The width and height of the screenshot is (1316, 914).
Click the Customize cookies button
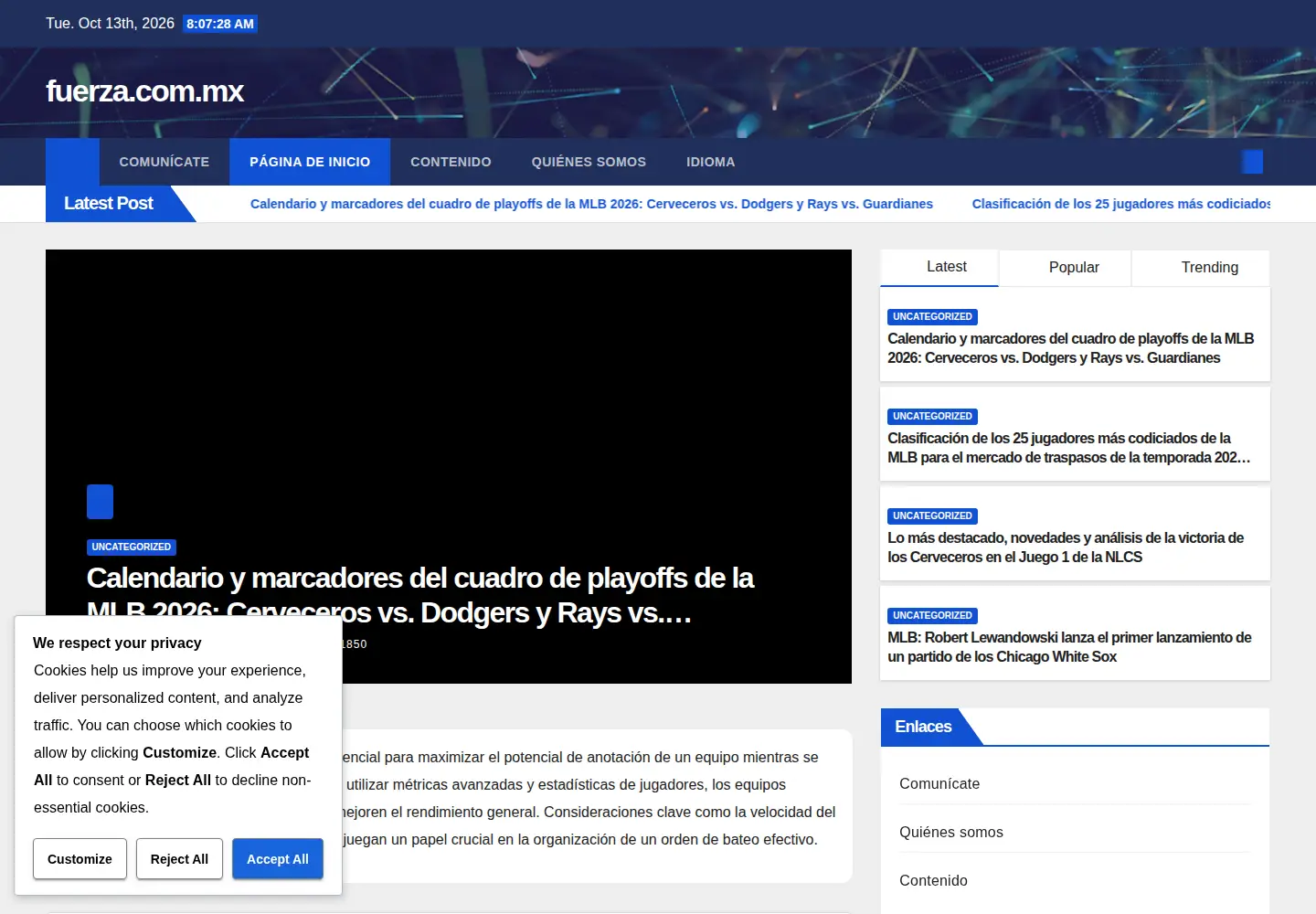pyautogui.click(x=80, y=859)
